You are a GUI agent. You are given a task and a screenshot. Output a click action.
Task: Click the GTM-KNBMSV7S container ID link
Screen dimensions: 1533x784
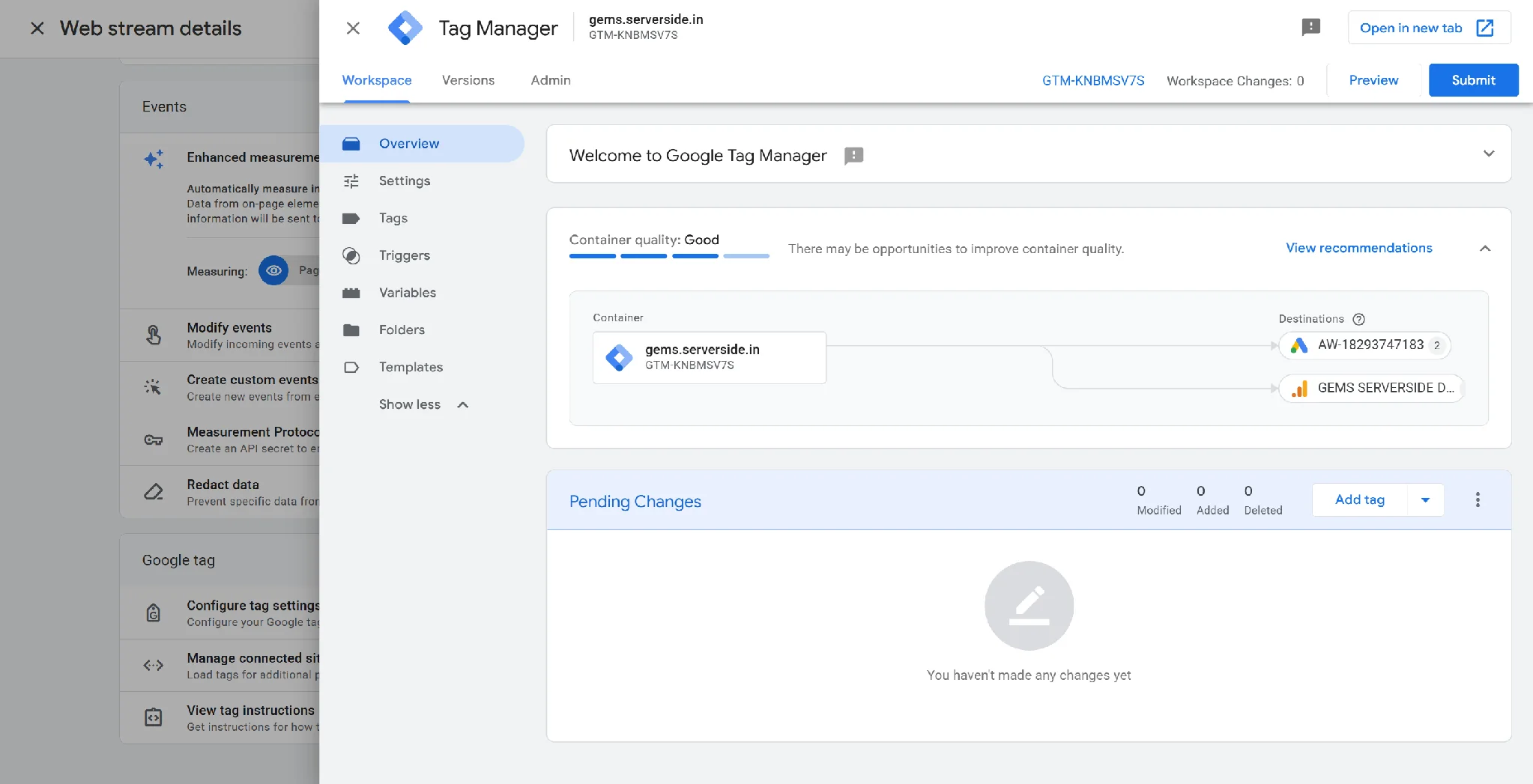tap(1093, 80)
